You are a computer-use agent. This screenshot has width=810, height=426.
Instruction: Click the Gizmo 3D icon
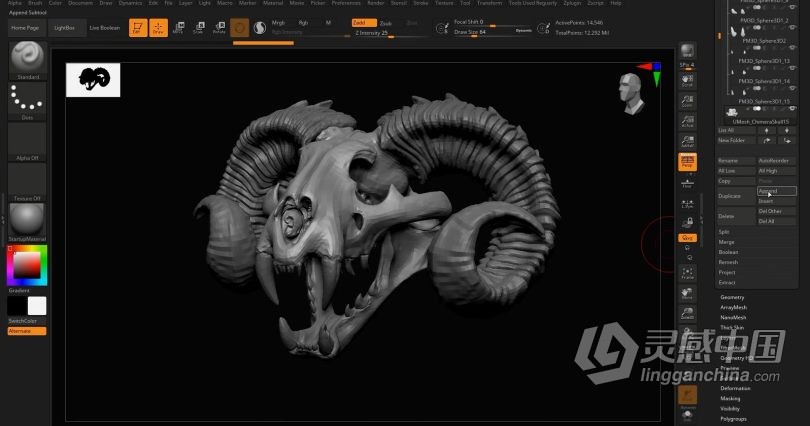pos(239,27)
